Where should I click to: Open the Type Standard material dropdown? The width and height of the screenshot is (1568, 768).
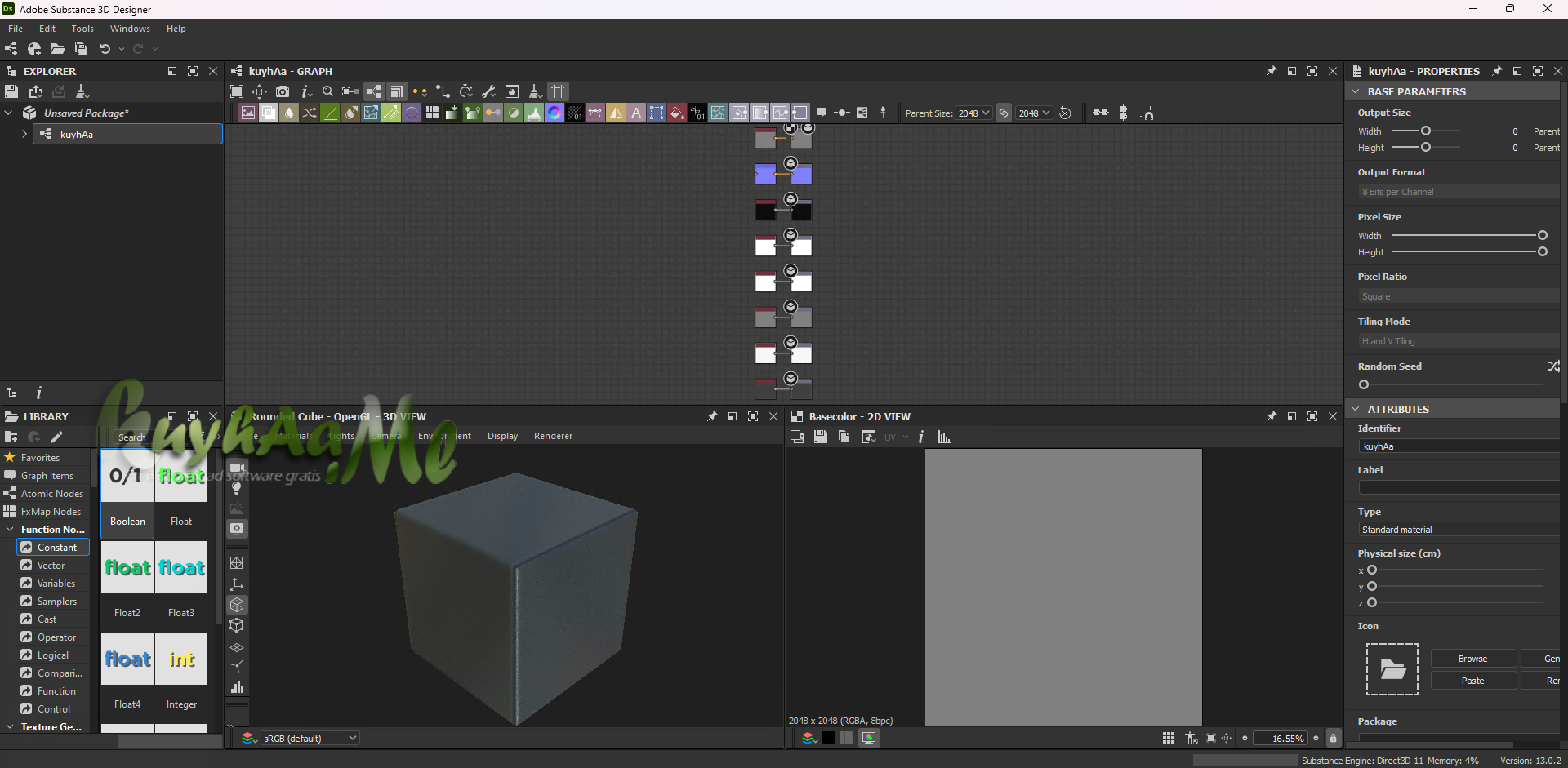tap(1459, 529)
